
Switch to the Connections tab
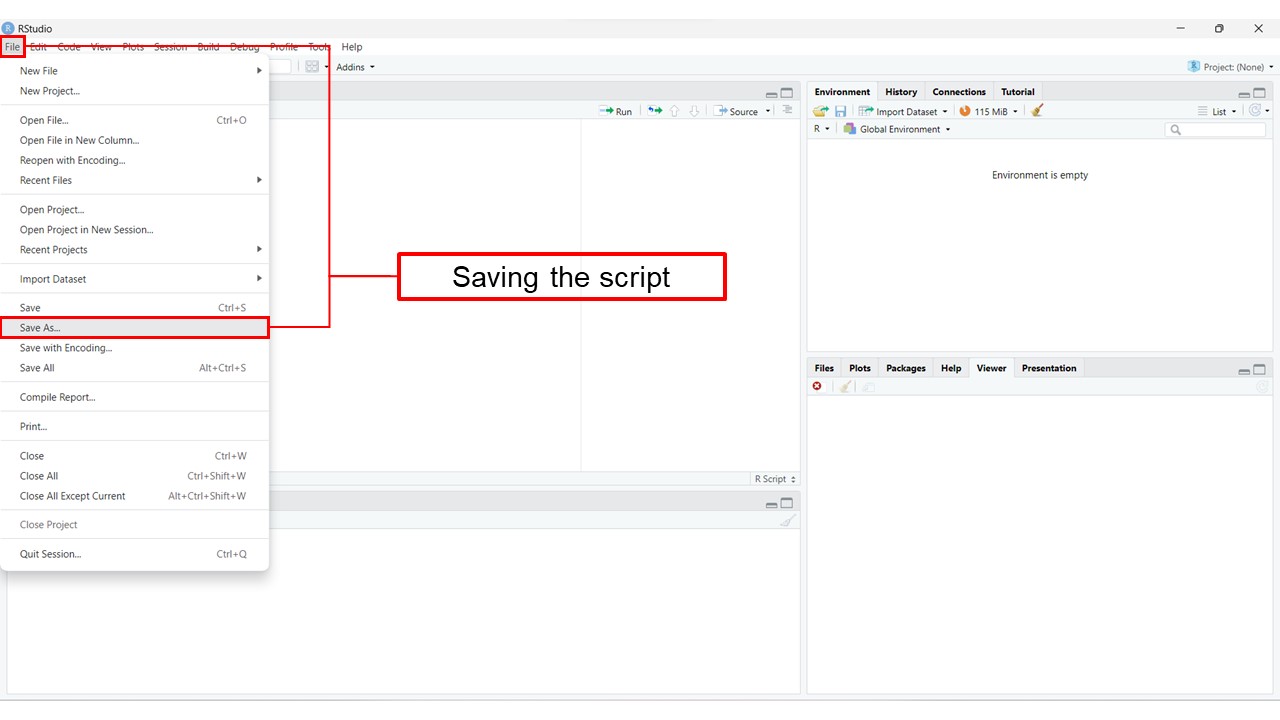click(x=959, y=92)
